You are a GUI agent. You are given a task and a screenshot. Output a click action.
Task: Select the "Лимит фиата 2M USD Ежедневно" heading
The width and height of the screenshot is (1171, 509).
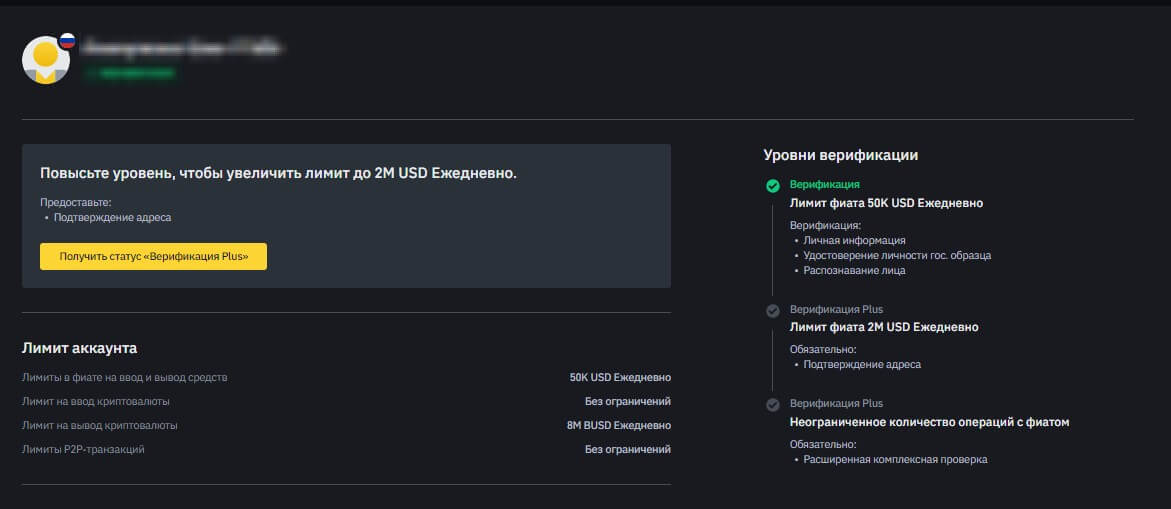tap(884, 327)
